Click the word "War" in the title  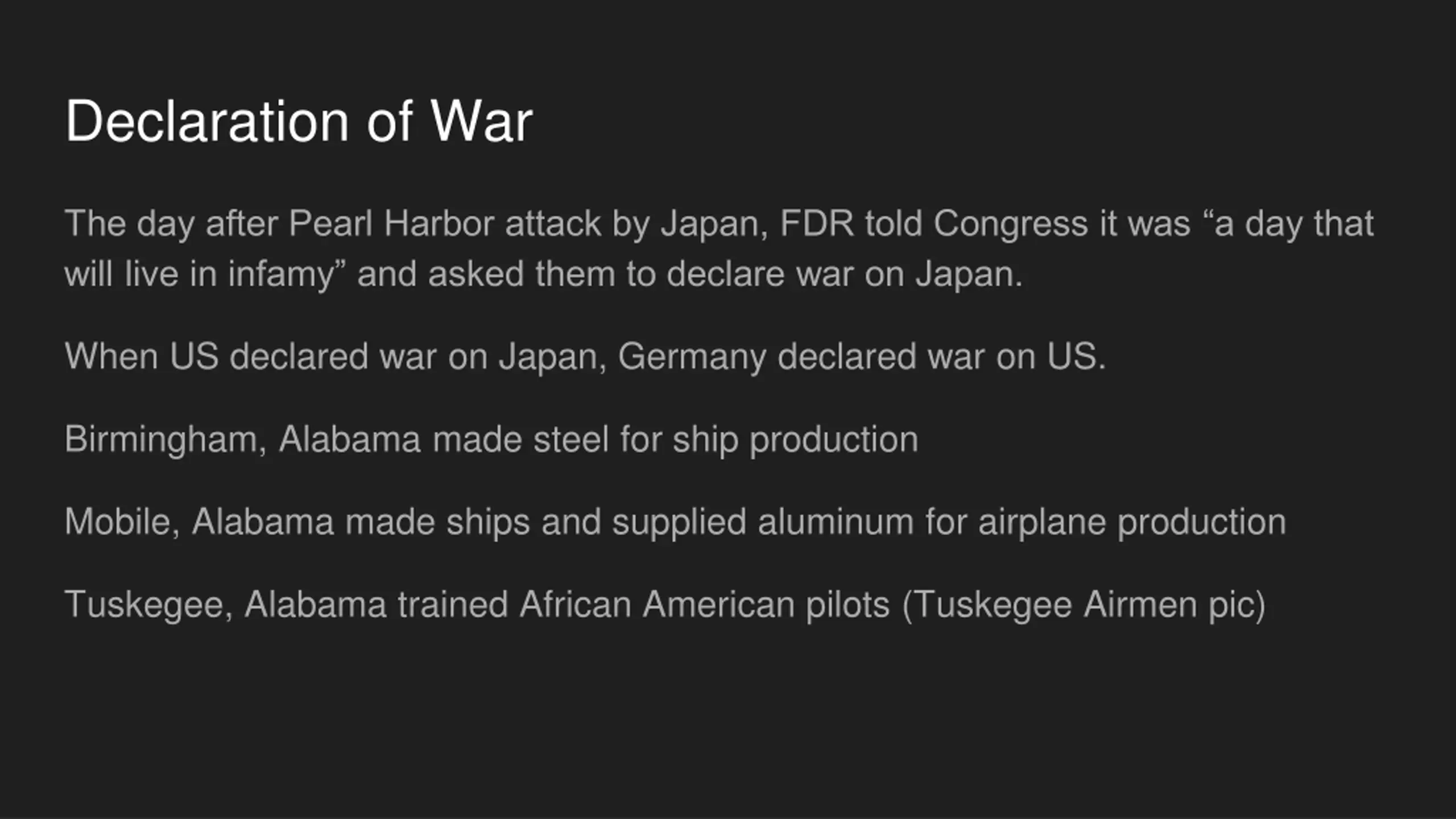point(481,121)
